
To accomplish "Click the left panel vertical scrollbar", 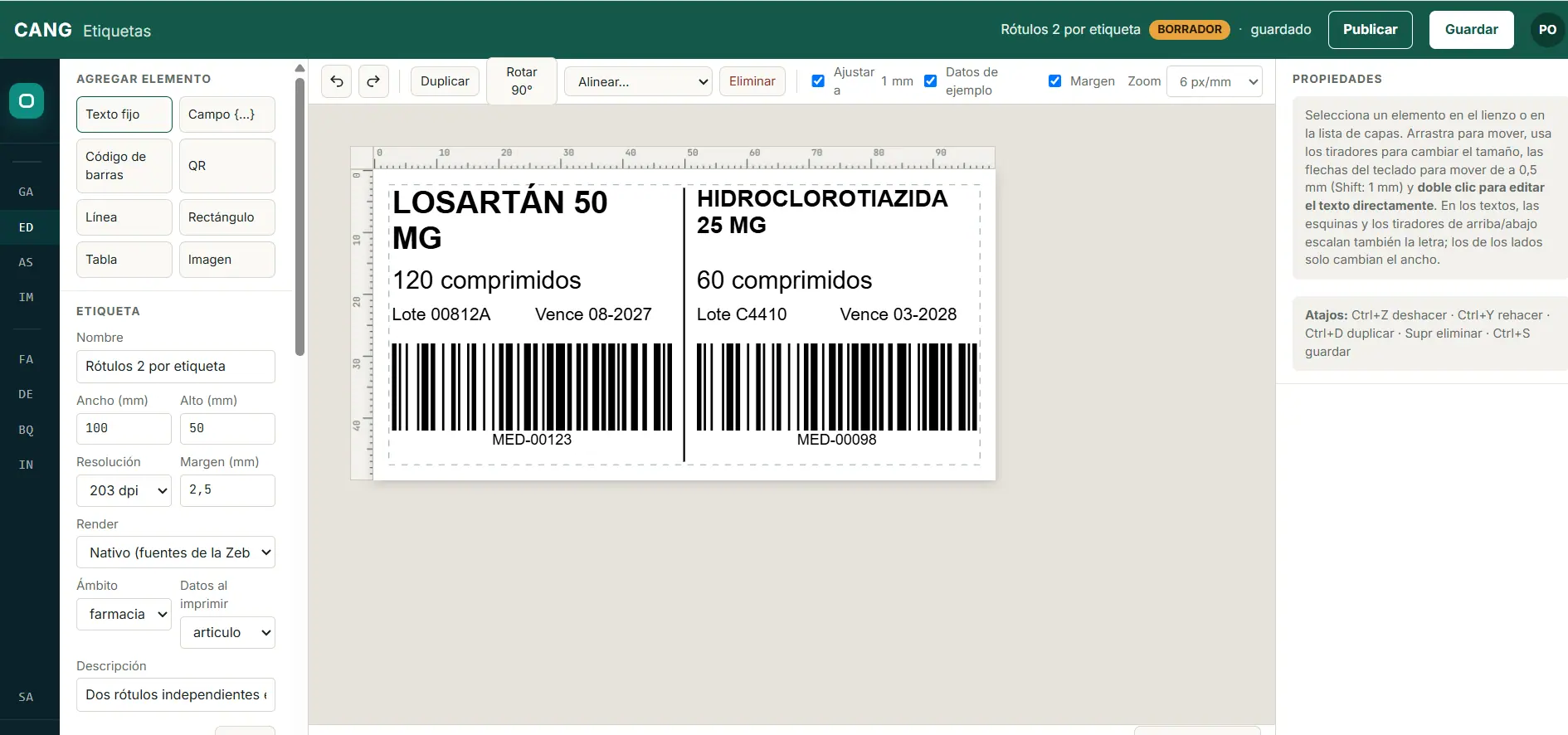I will pos(300,216).
